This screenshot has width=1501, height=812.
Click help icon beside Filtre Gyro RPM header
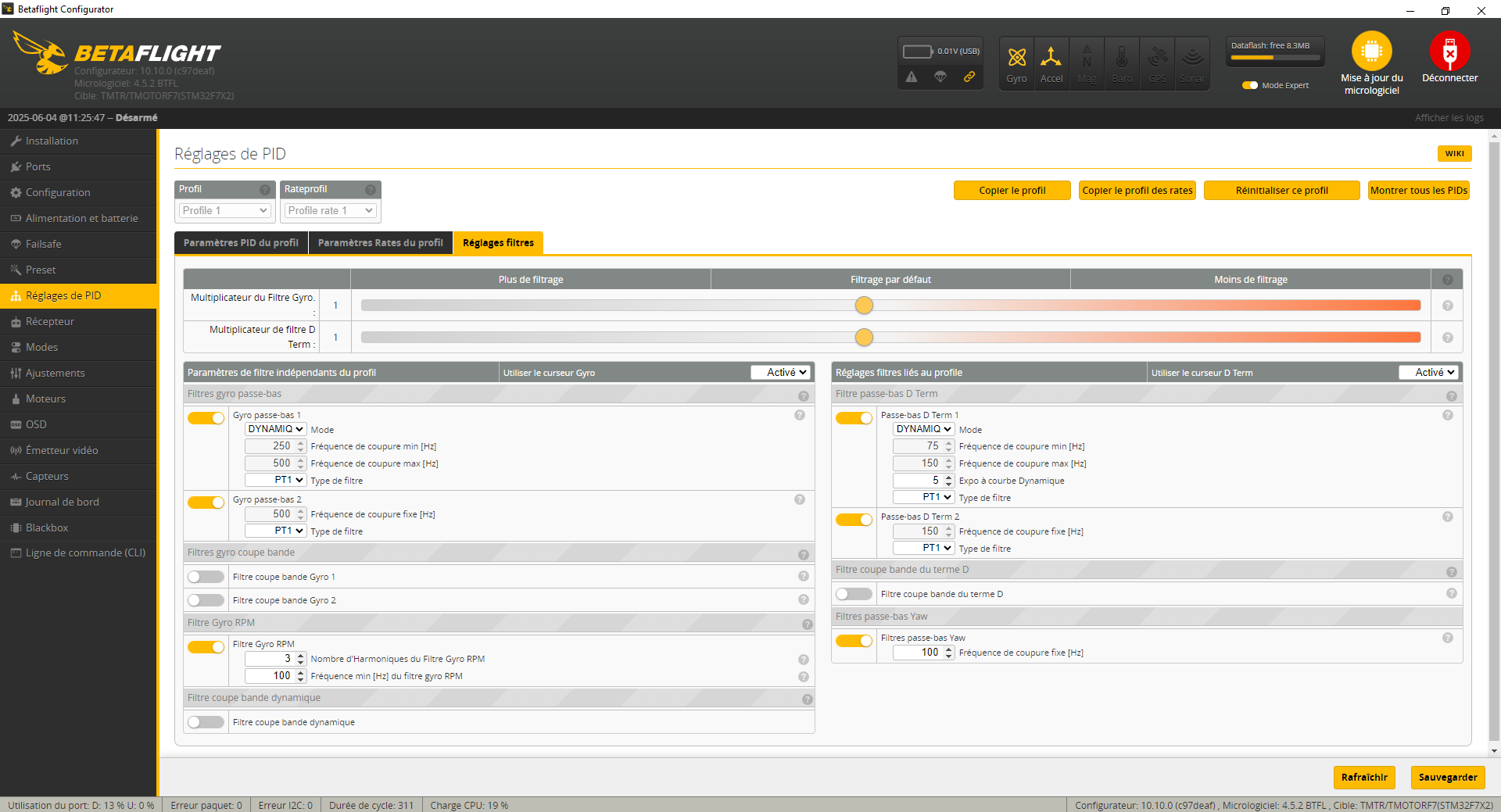pos(807,624)
